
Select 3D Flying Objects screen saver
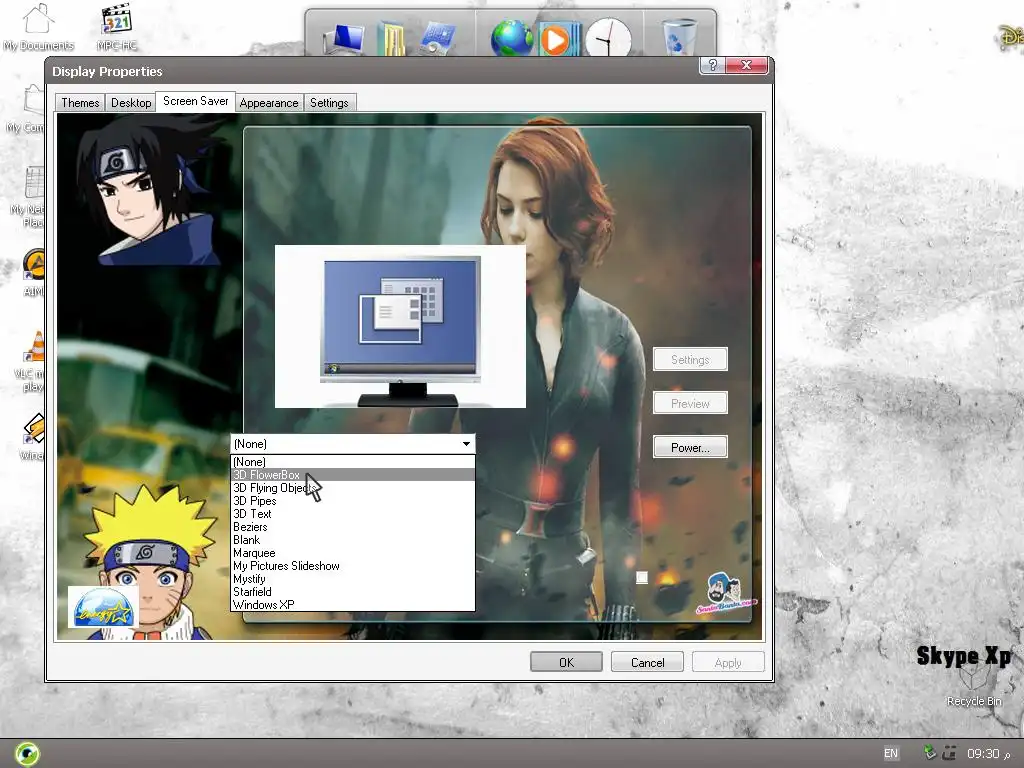[353, 488]
